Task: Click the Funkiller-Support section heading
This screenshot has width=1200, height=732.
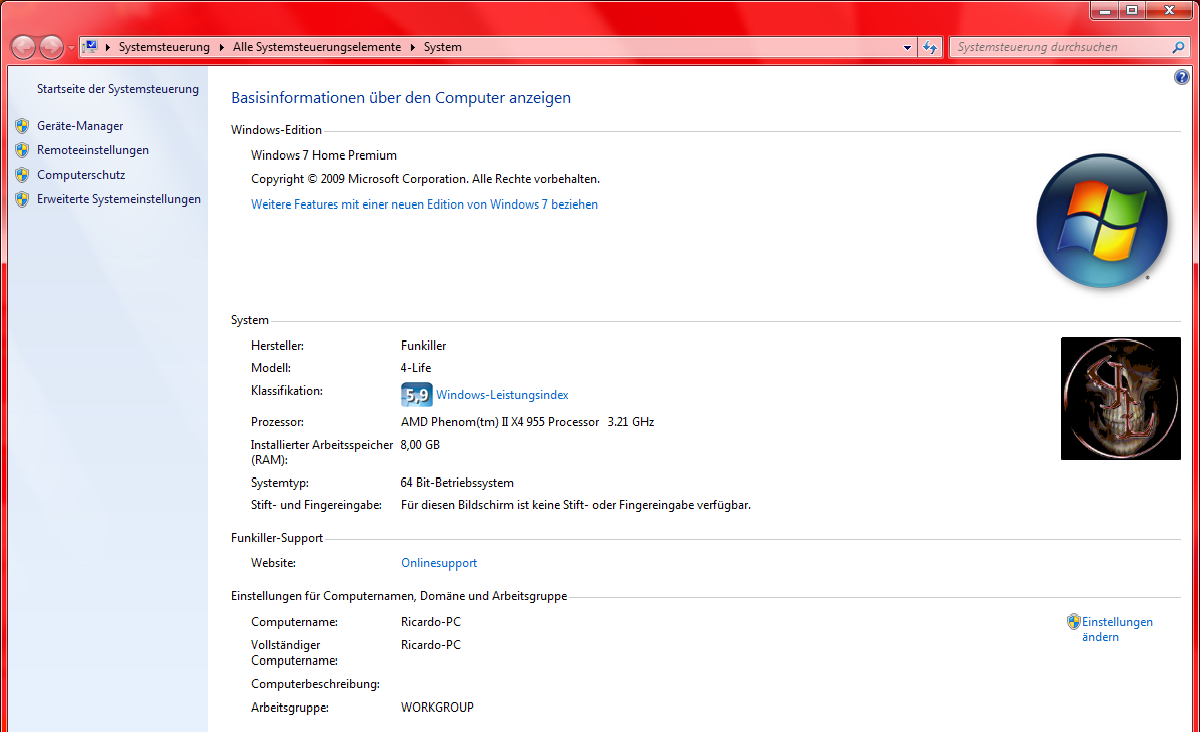Action: pos(277,538)
